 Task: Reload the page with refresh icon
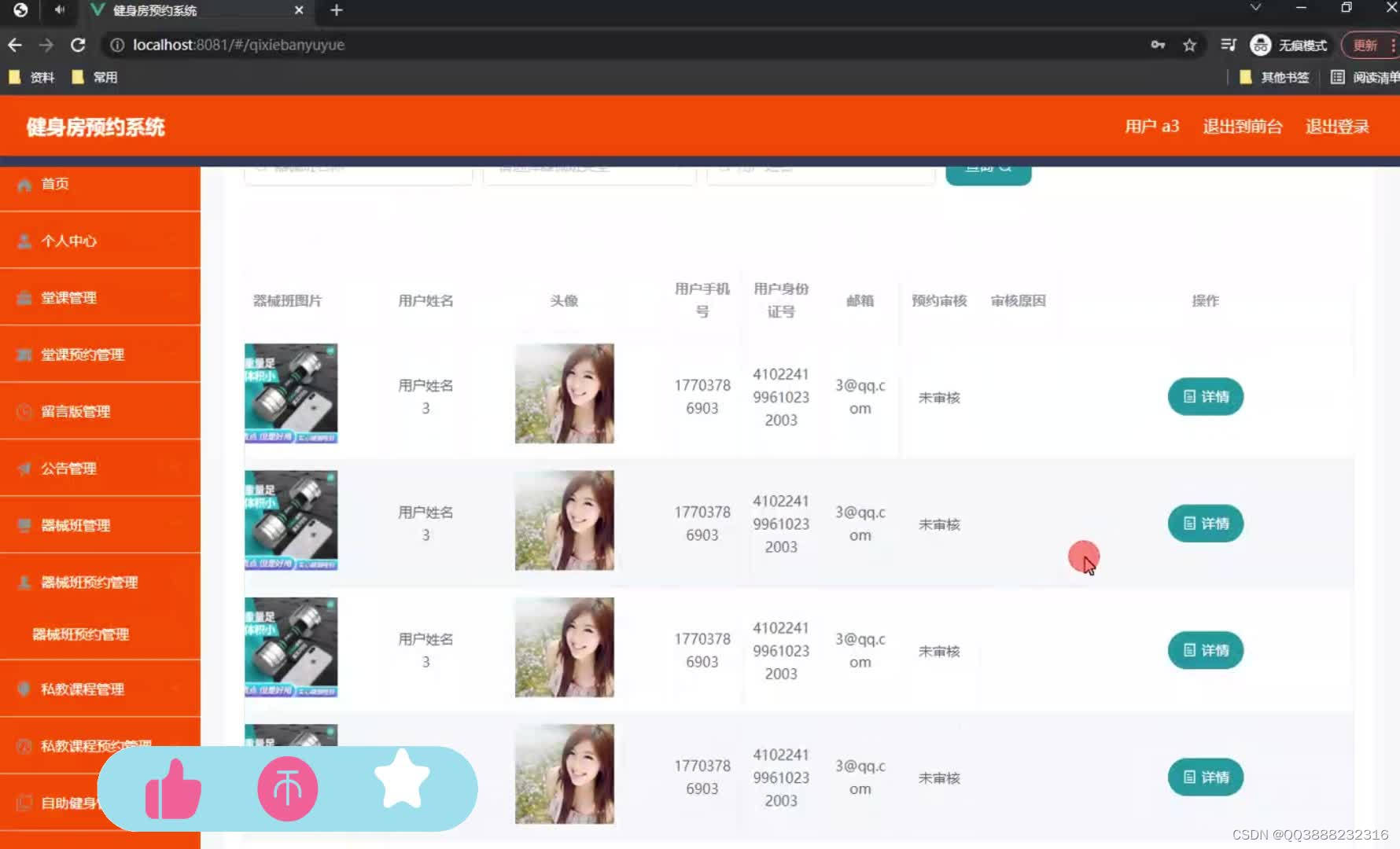[78, 45]
